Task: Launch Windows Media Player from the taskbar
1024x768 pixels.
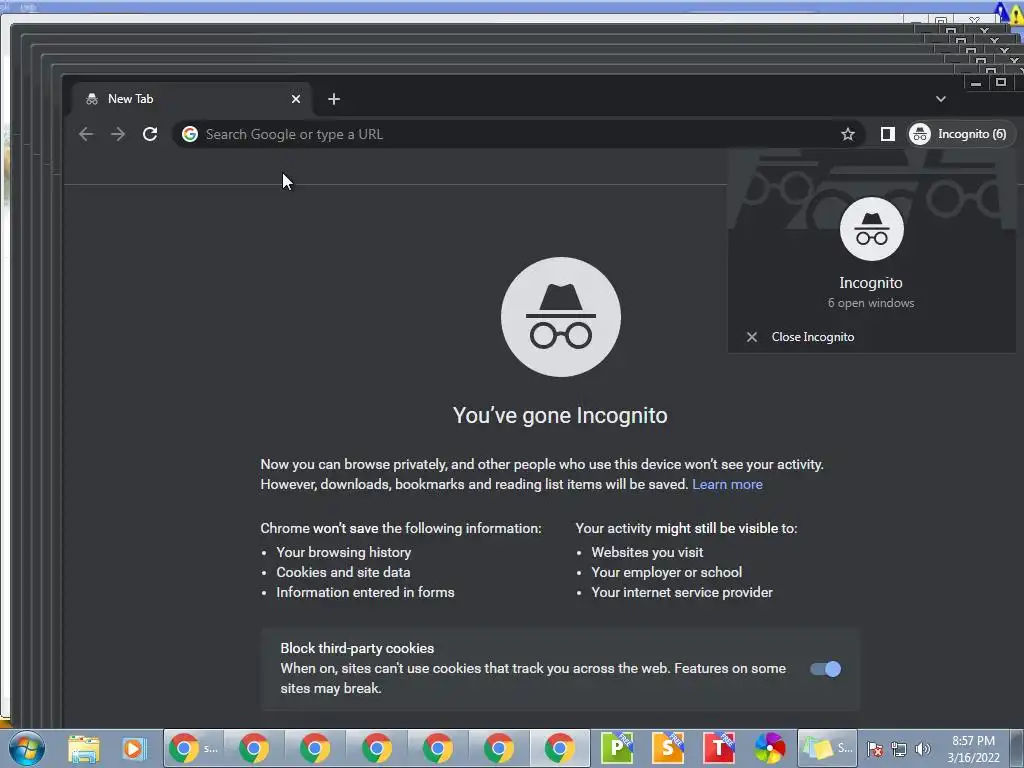Action: coord(133,748)
